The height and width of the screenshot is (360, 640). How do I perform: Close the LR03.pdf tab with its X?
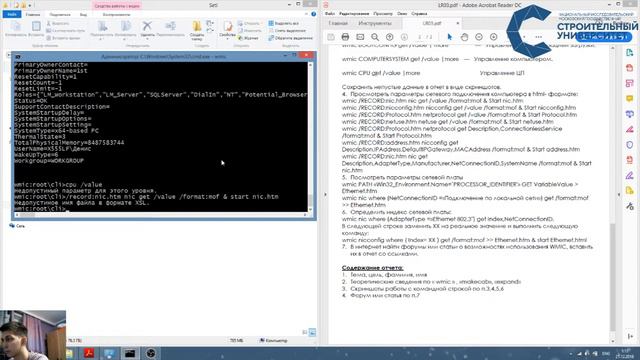458,23
